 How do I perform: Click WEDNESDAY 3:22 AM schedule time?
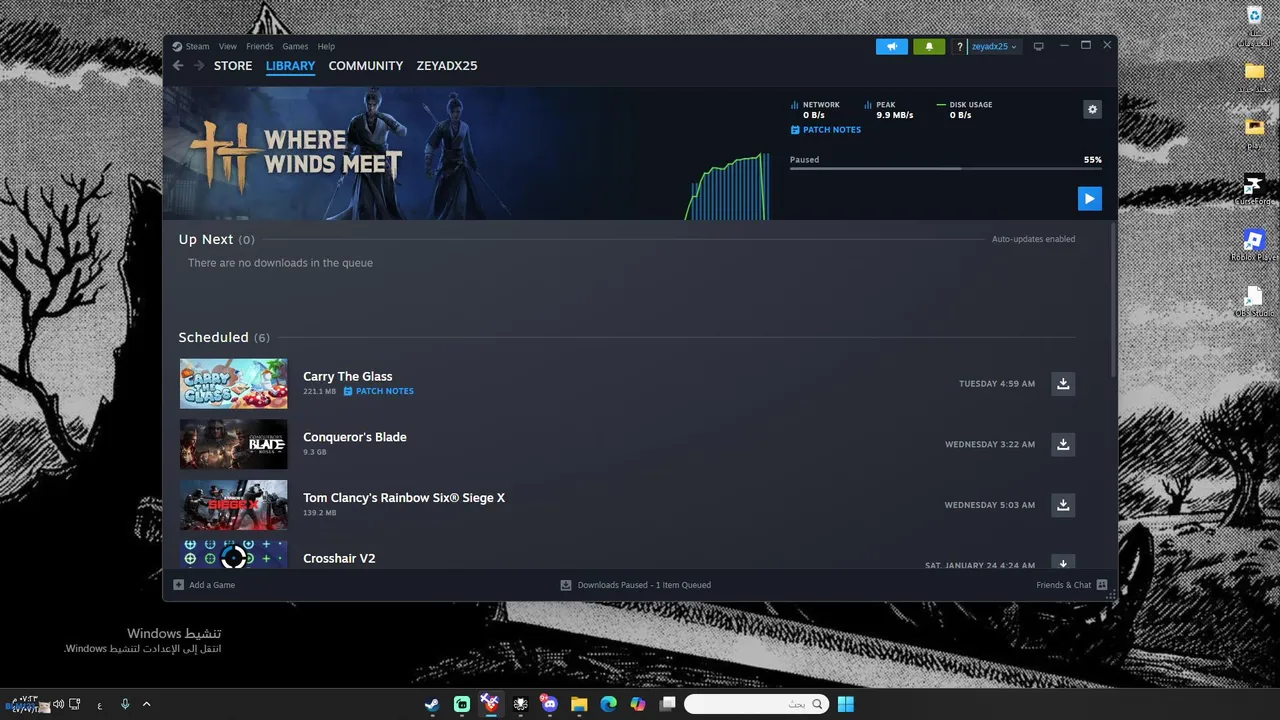[990, 444]
